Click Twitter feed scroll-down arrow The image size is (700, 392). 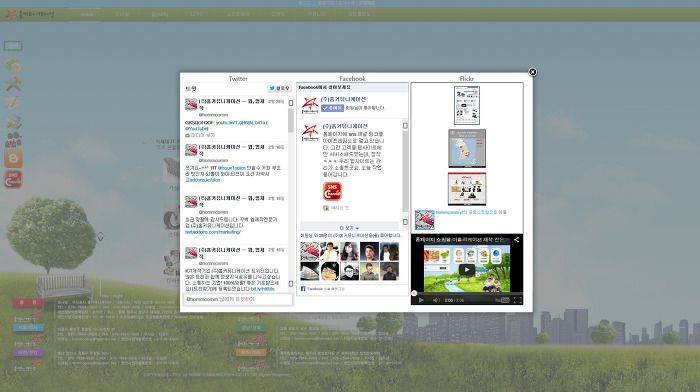pyautogui.click(x=291, y=284)
